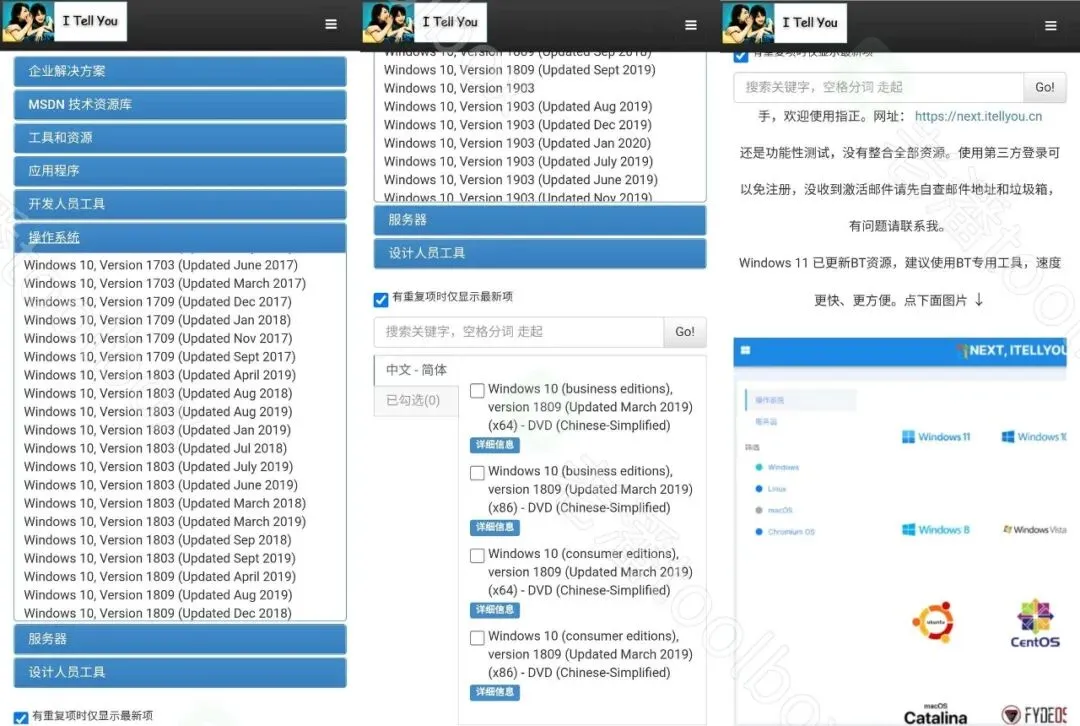1080x726 pixels.
Task: Select Windows 10, Version 1709 (Updated Jan 2018)
Action: pos(157,320)
